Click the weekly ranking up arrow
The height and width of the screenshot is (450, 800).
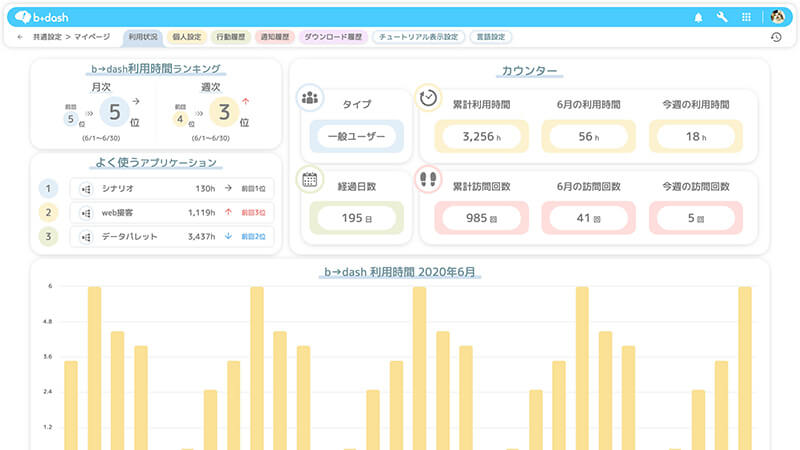(x=245, y=101)
